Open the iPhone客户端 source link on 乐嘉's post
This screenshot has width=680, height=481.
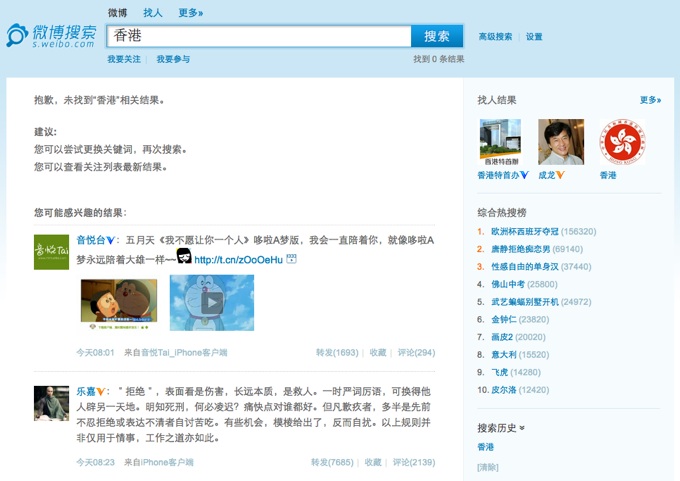pos(166,462)
